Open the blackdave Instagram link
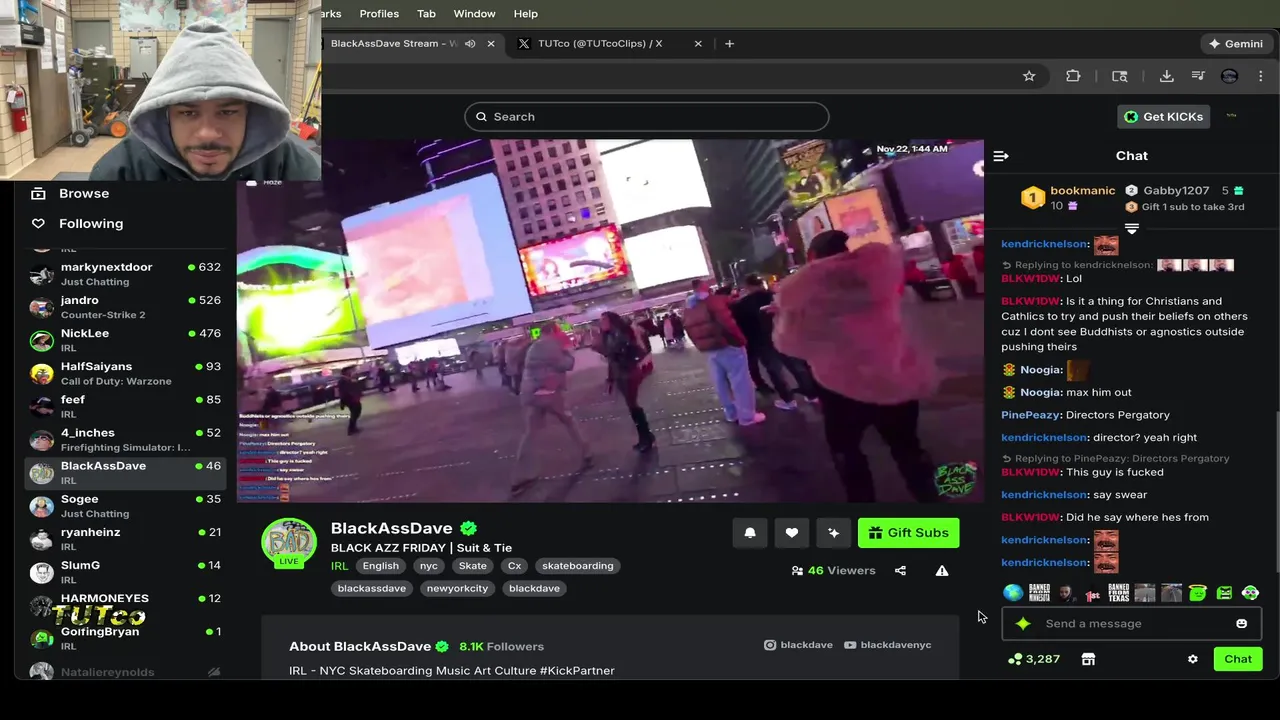Viewport: 1280px width, 720px height. [798, 645]
